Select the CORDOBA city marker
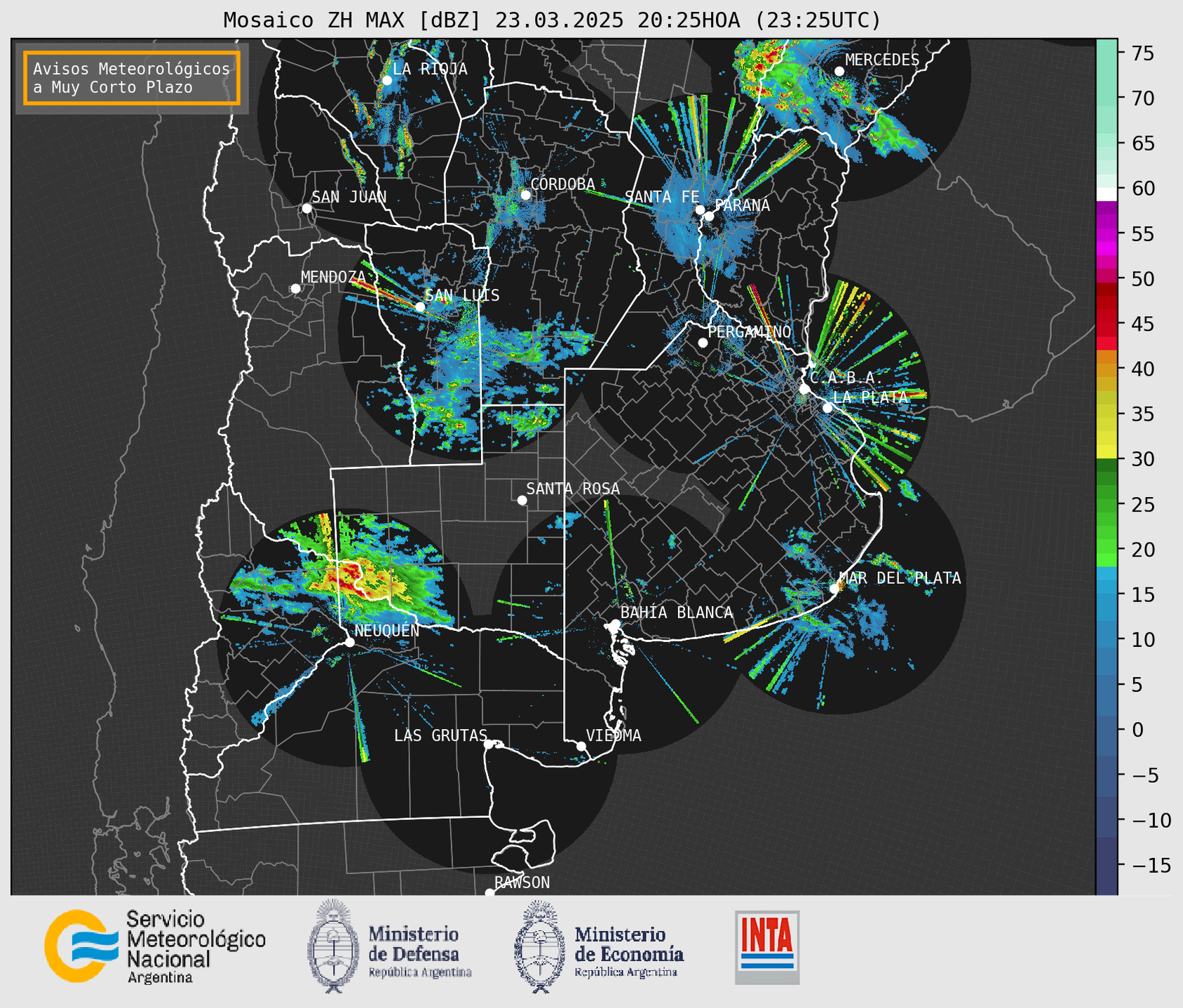The height and width of the screenshot is (1008, 1183). point(526,195)
